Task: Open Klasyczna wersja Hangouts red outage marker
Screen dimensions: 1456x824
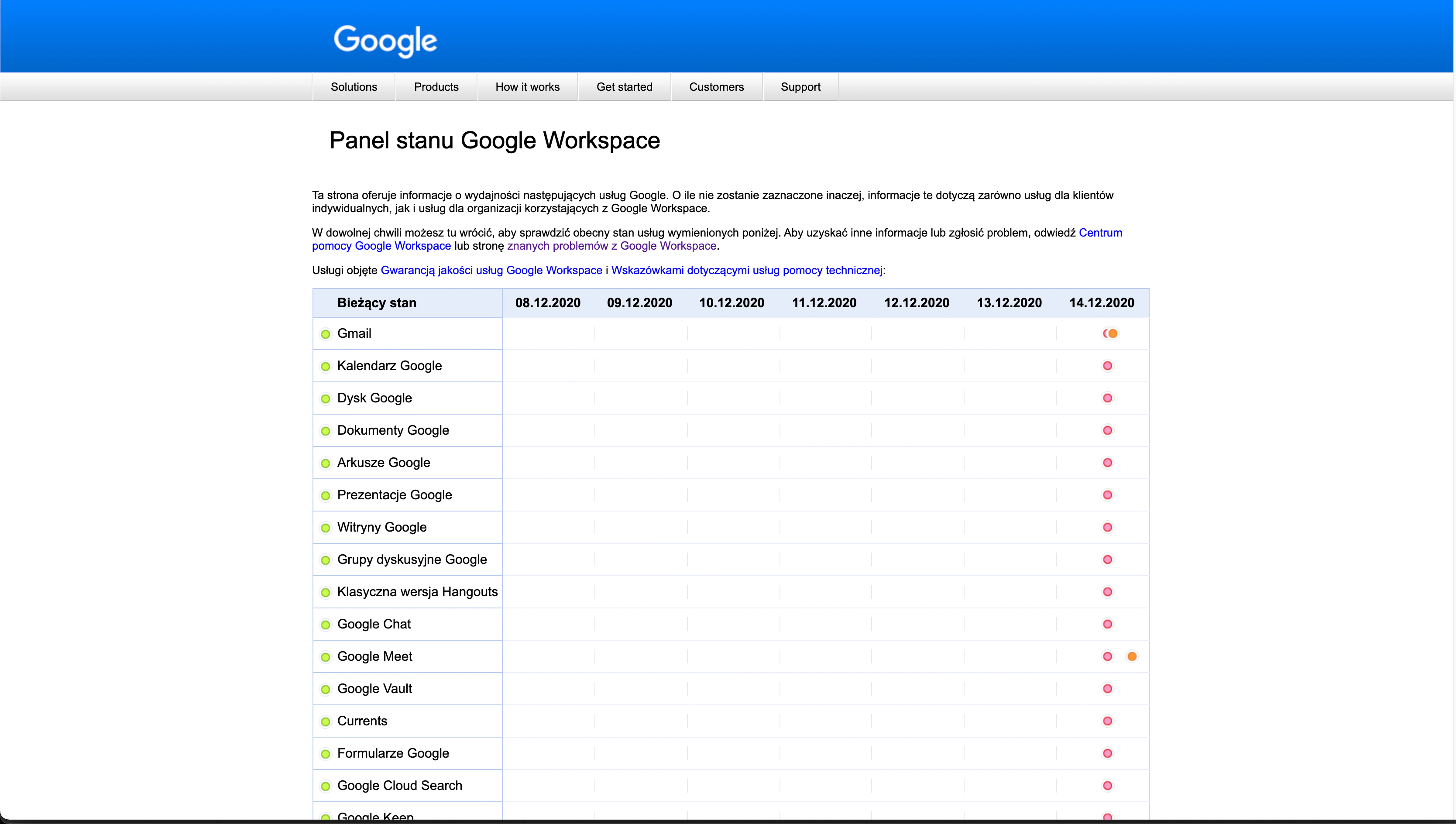Action: click(x=1107, y=591)
